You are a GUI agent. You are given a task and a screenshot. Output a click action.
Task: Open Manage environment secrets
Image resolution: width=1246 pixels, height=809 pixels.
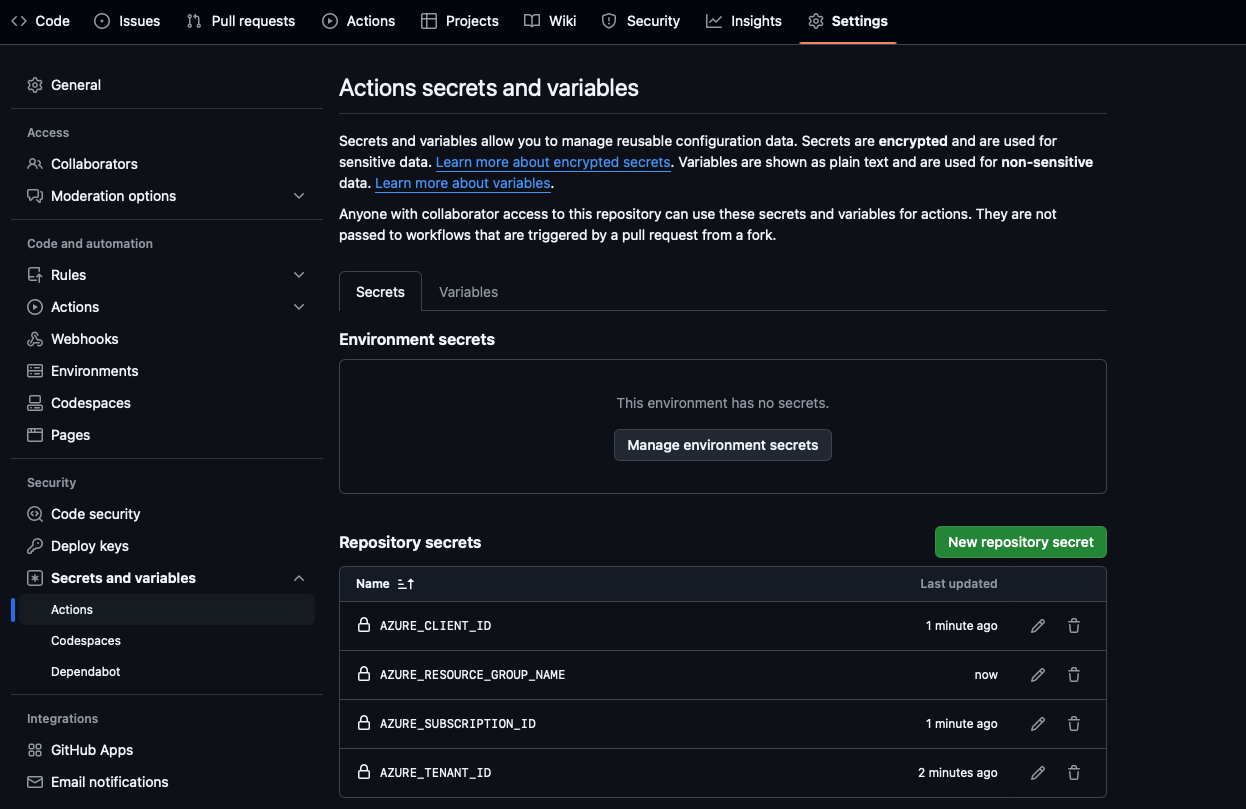click(x=722, y=445)
